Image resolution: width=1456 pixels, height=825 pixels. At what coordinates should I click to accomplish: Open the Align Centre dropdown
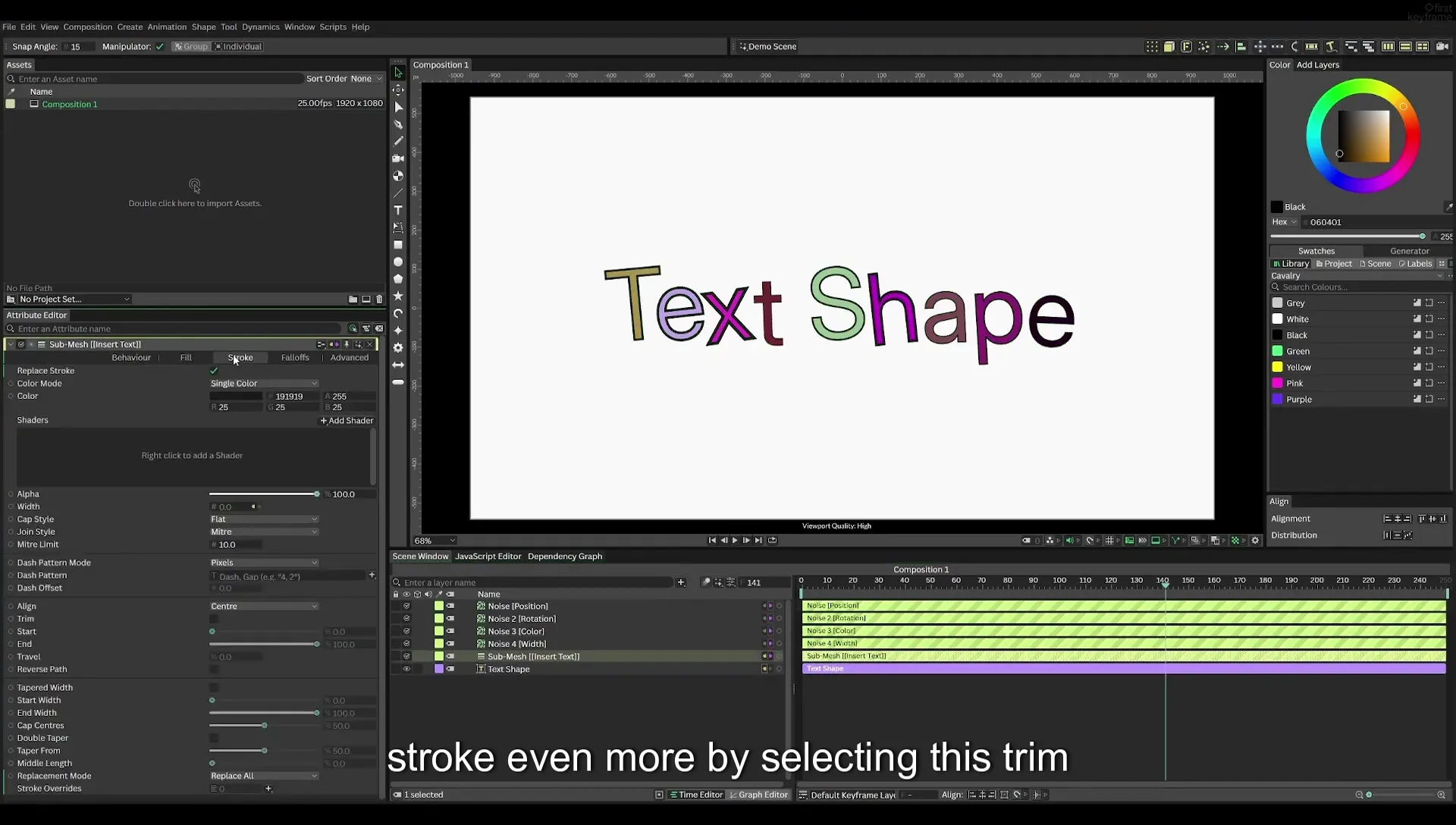264,606
